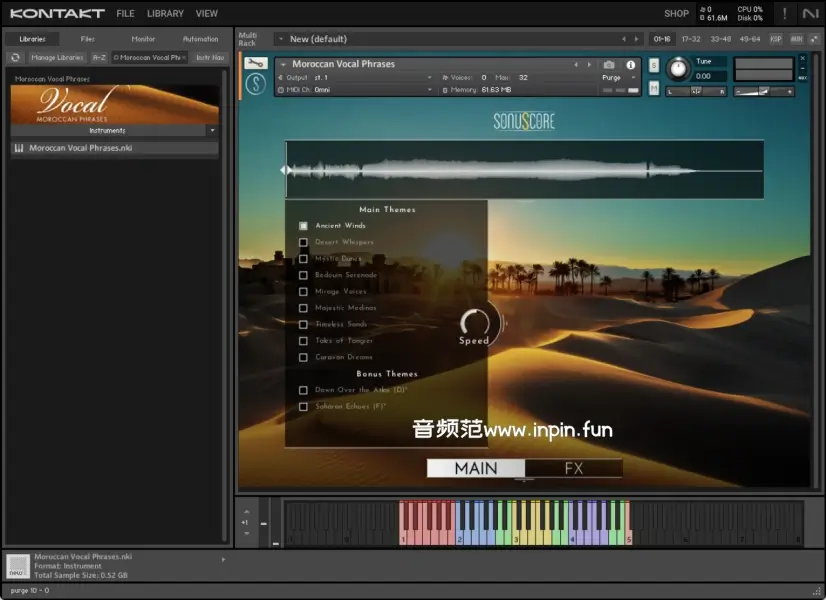Click the camera snapshot icon
Viewport: 826px width, 600px height.
609,65
